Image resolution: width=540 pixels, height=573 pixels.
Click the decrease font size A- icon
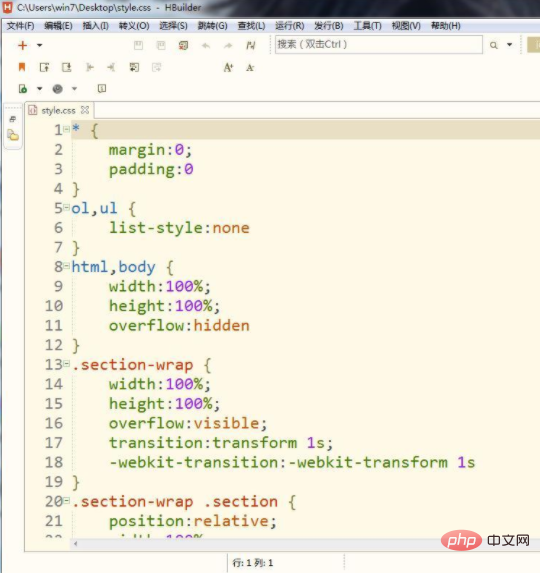(x=250, y=68)
